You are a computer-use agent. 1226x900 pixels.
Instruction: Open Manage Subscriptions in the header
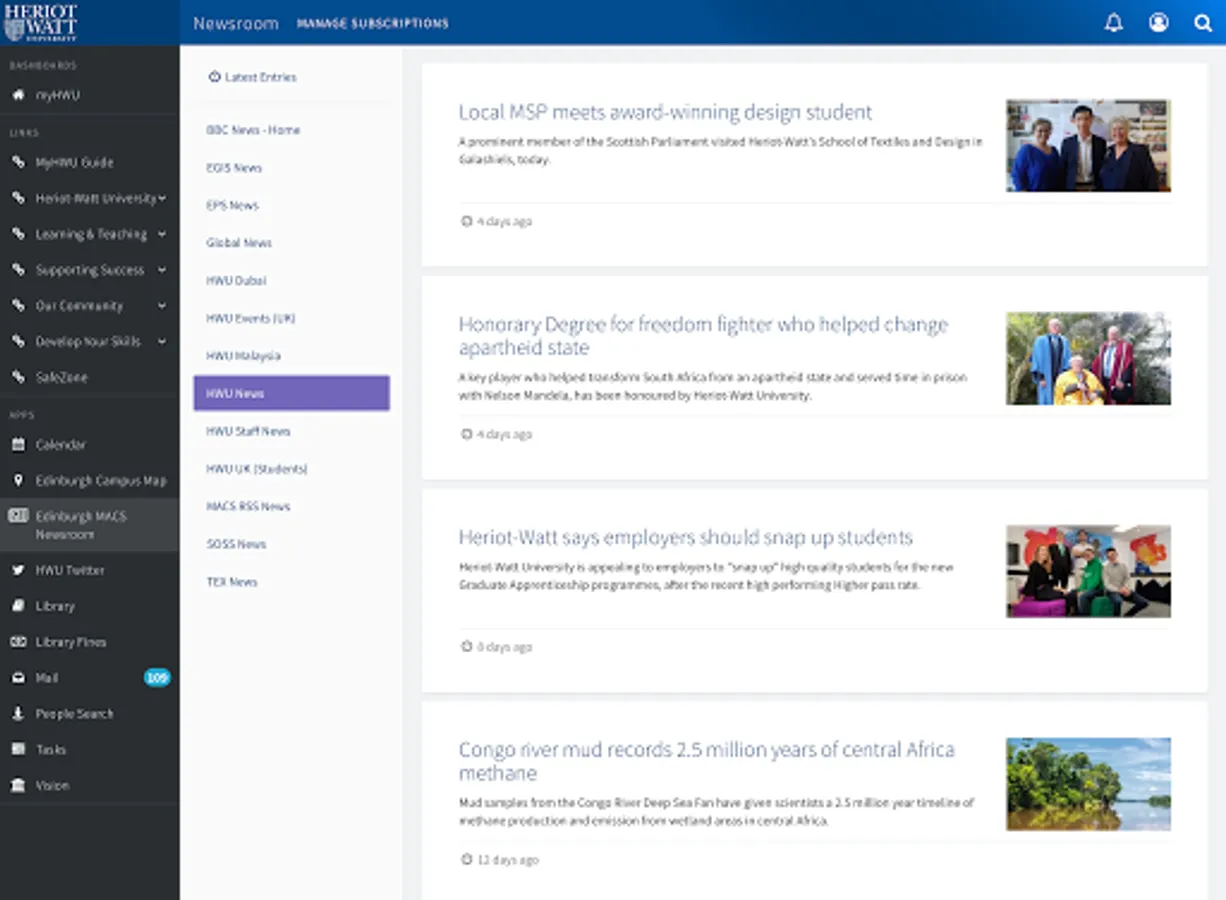point(373,23)
